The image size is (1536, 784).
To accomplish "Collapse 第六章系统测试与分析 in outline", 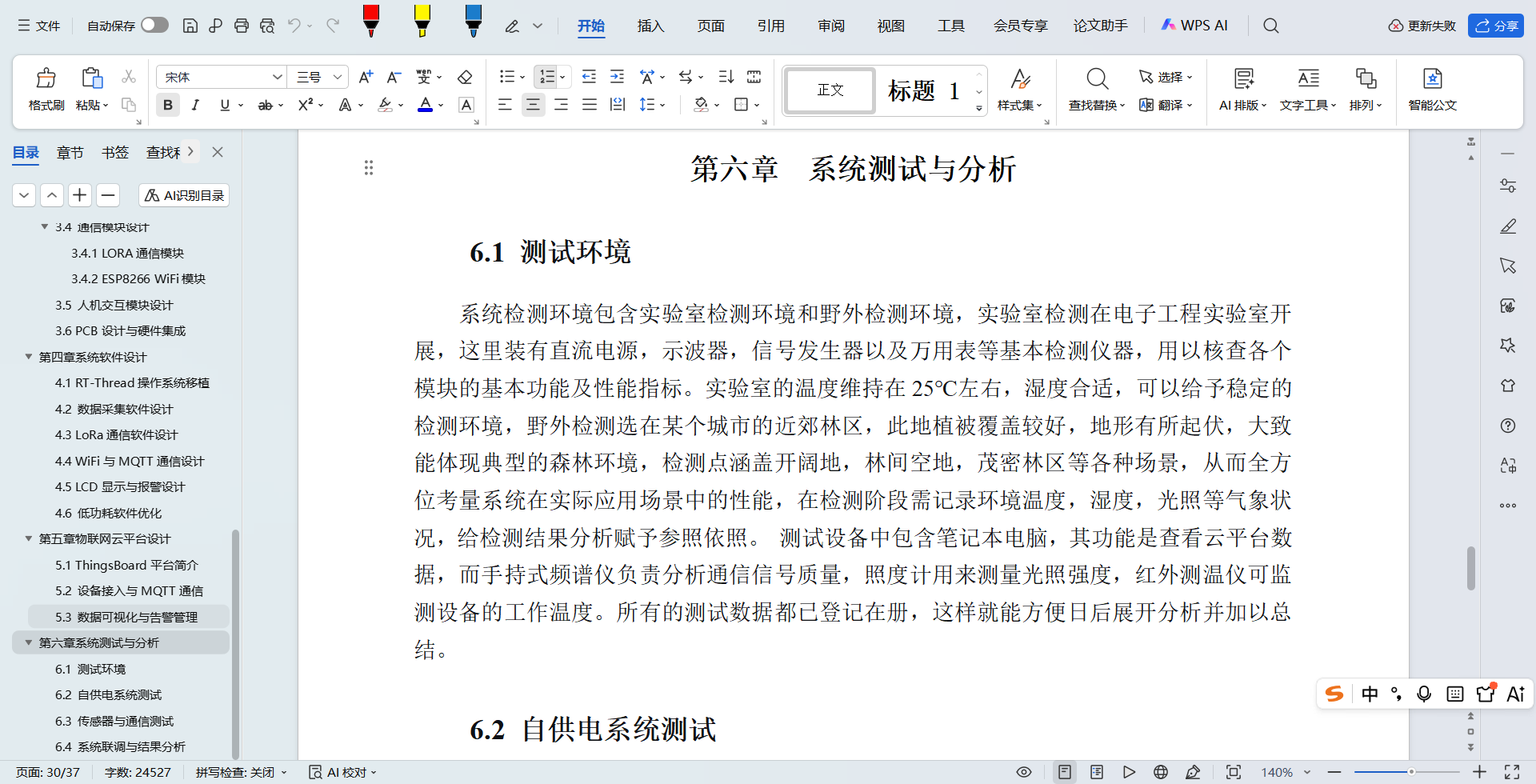I will coord(29,642).
